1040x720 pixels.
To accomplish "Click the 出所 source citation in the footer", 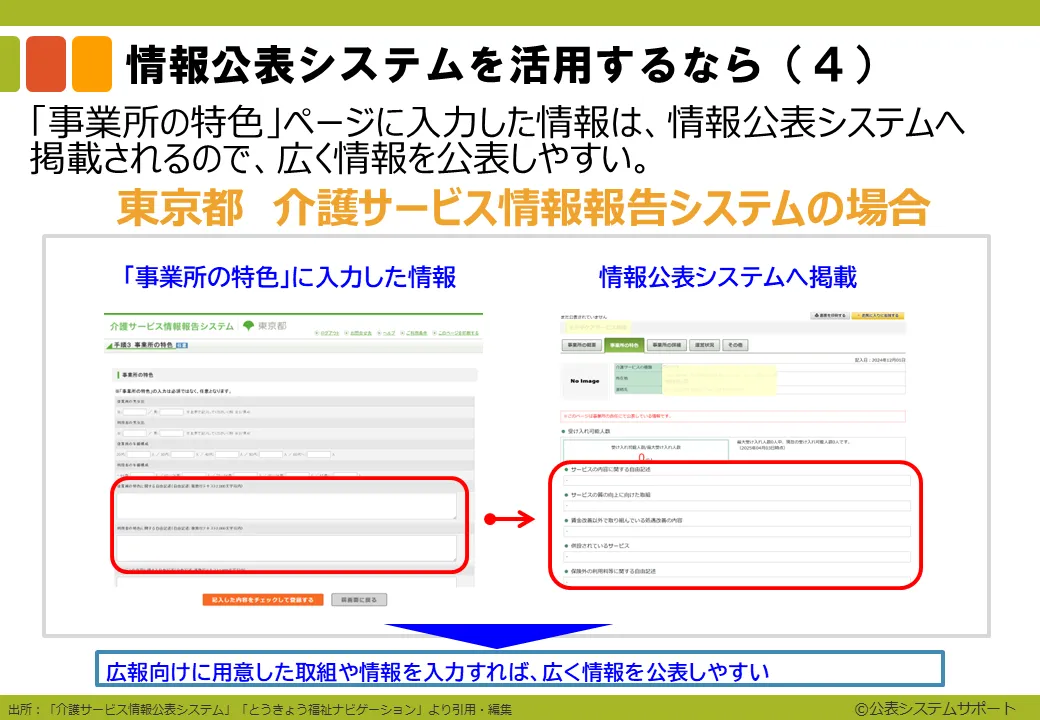I will pos(260,709).
